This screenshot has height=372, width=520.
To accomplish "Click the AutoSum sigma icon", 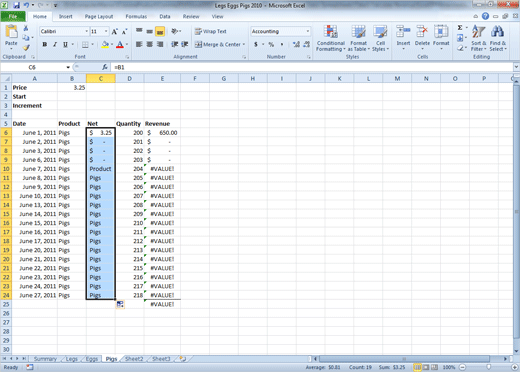I will point(460,28).
